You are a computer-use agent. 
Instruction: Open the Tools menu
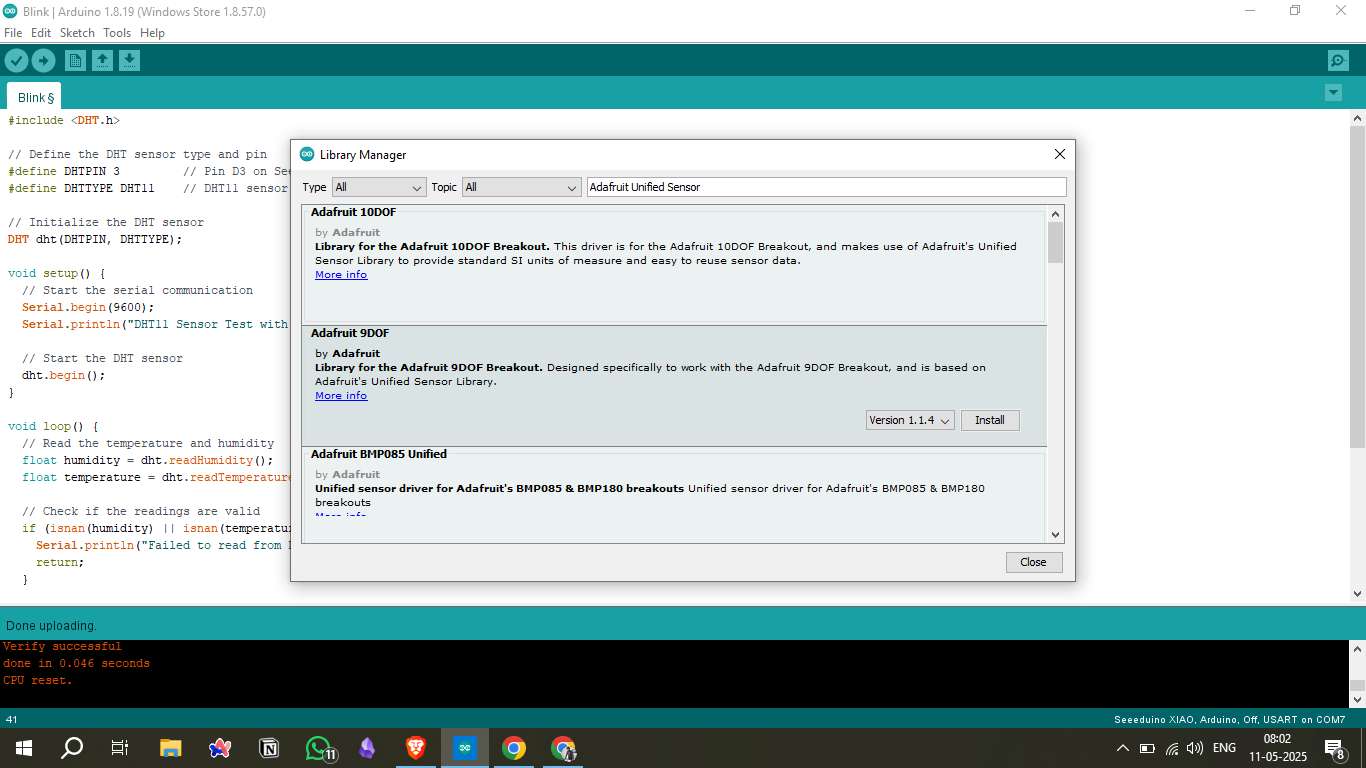tap(117, 33)
